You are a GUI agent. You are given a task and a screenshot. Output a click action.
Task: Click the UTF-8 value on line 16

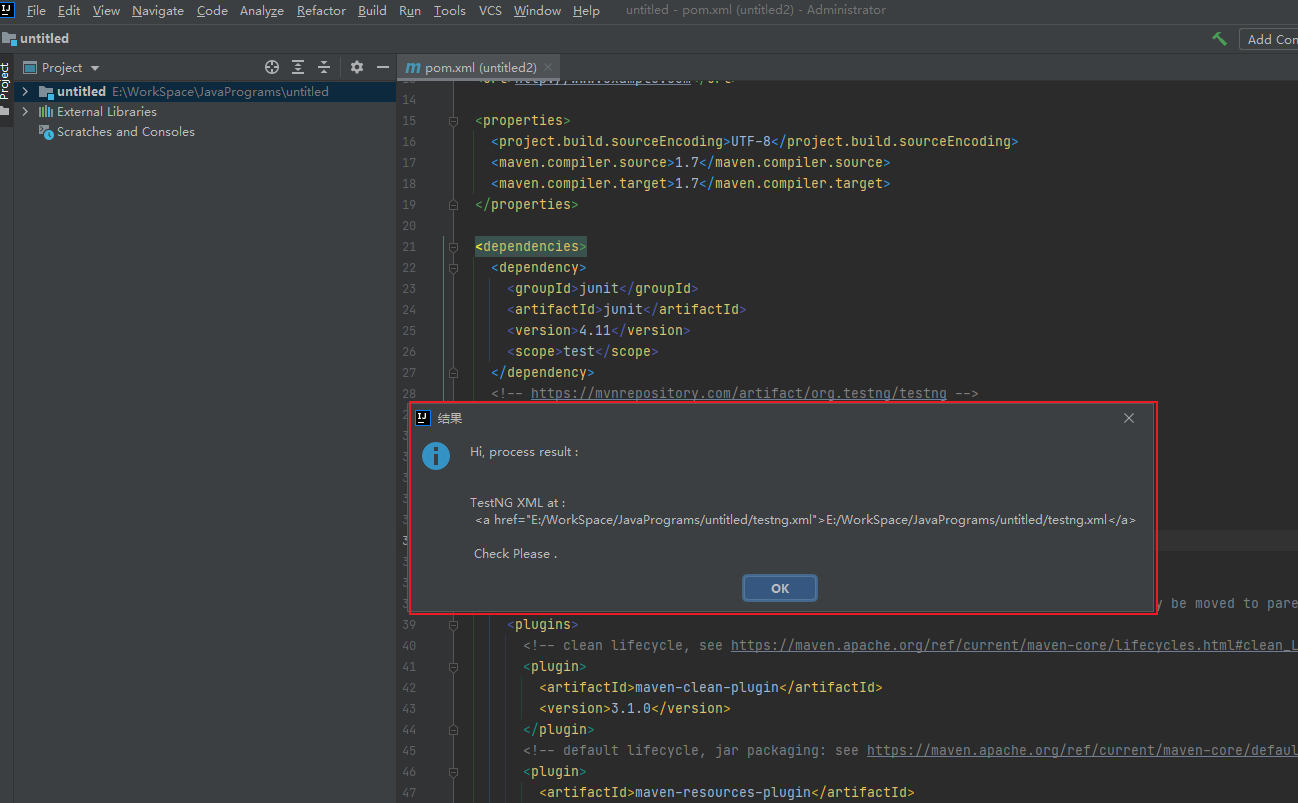tap(750, 141)
